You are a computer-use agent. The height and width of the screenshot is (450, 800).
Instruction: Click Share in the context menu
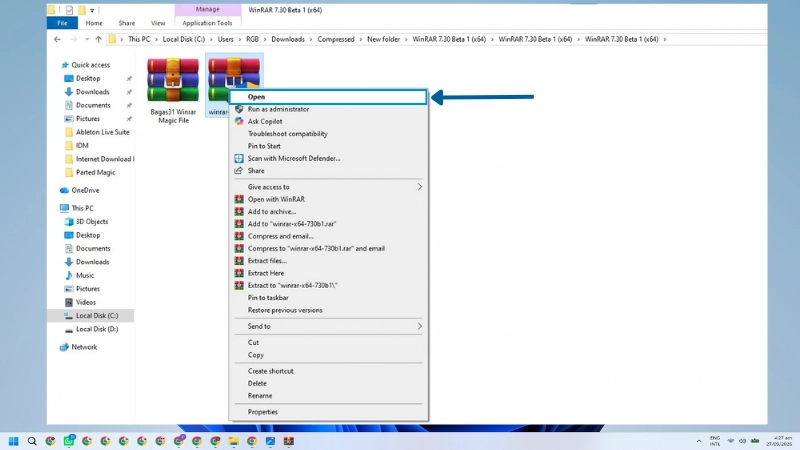tap(328, 171)
